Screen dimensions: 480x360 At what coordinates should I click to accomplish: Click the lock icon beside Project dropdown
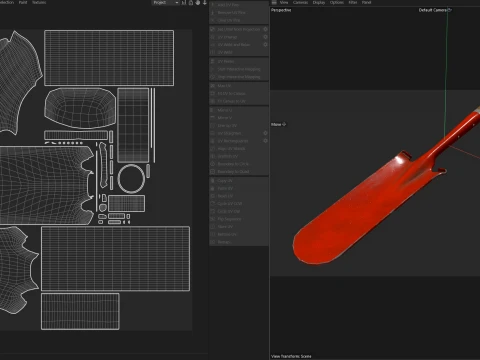tap(191, 3)
